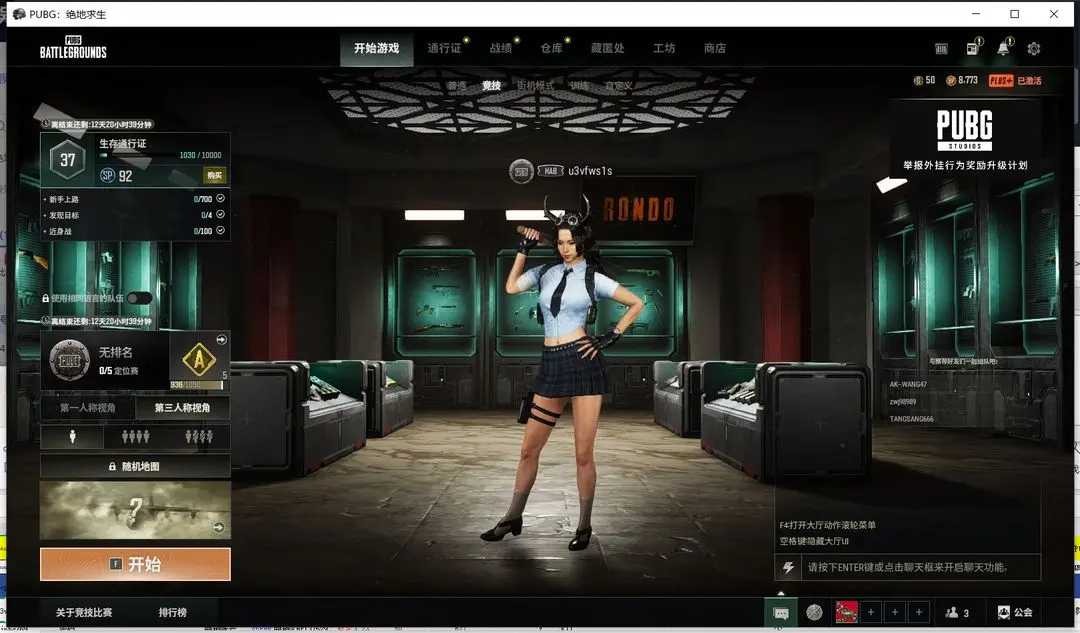Open the 排行榜 leaderboard link

coord(172,612)
